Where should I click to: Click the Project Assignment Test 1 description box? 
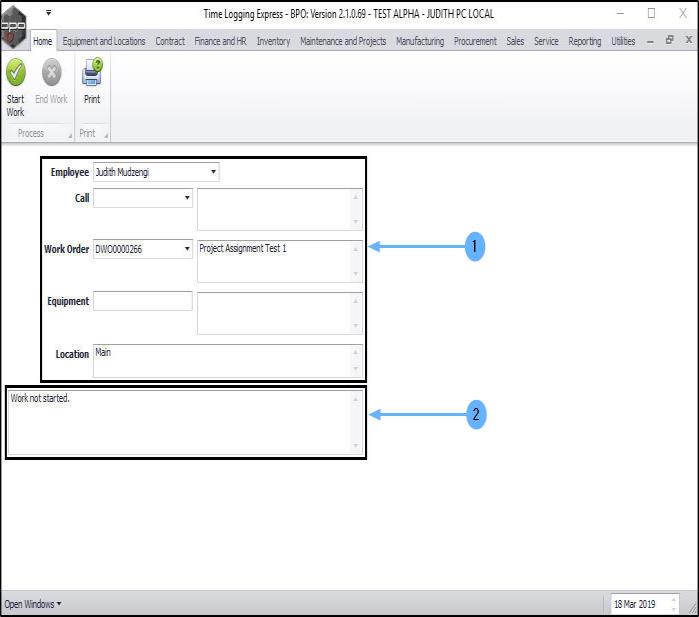pyautogui.click(x=280, y=261)
